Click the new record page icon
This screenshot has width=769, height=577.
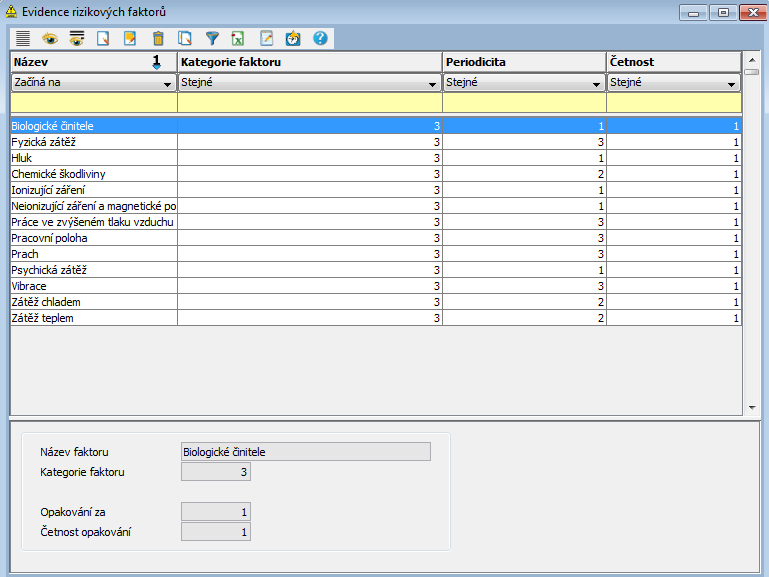point(103,38)
